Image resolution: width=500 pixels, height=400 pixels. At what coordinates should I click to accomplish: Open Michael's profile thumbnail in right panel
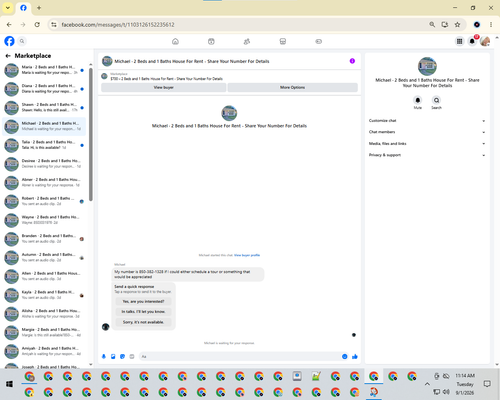(427, 66)
